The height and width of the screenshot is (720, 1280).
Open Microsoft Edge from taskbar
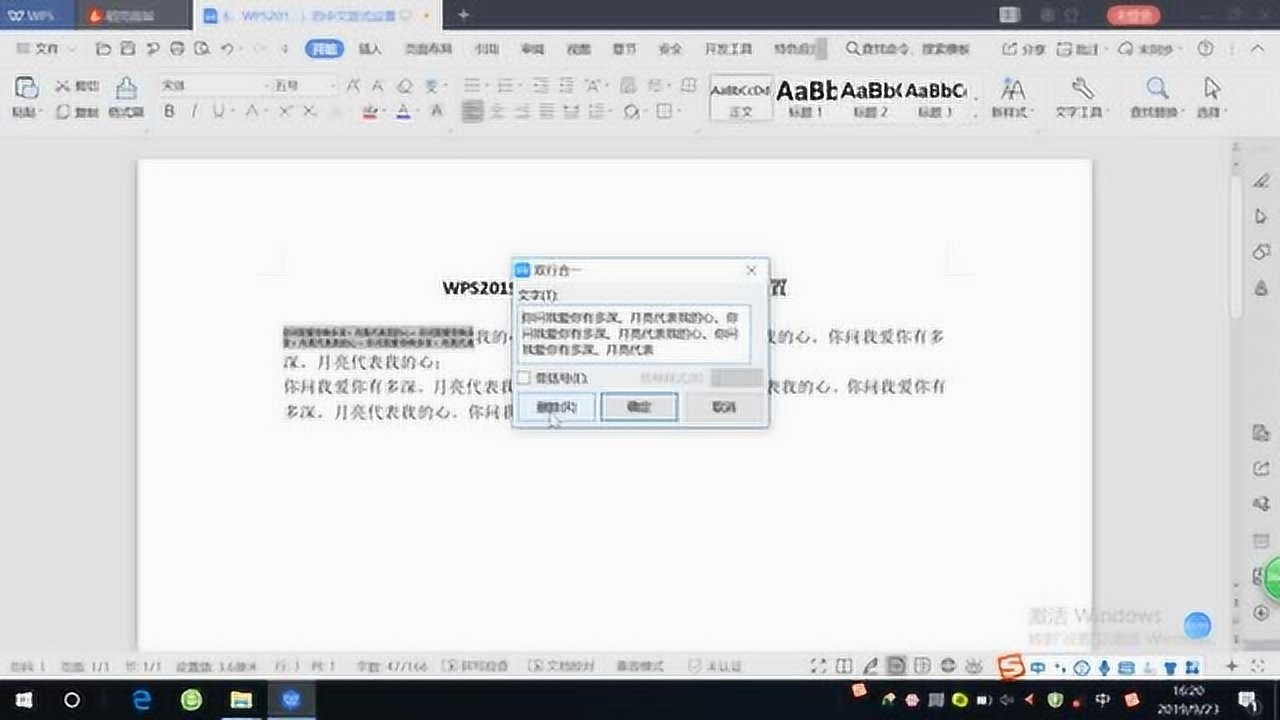pyautogui.click(x=142, y=700)
